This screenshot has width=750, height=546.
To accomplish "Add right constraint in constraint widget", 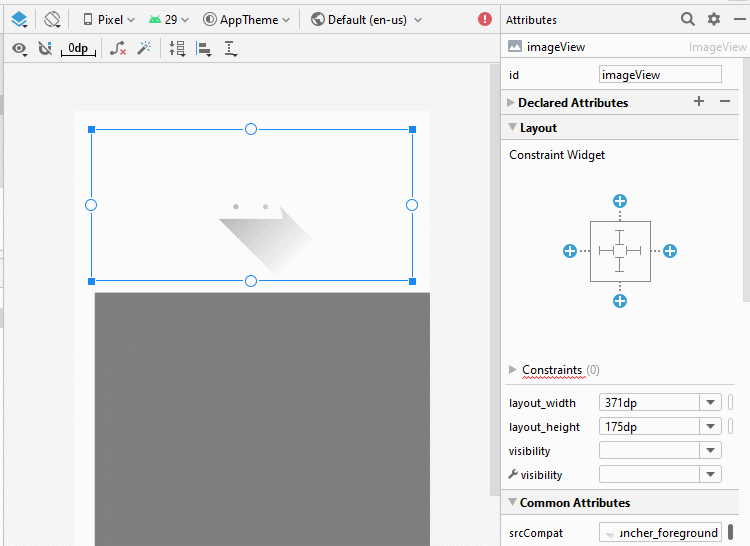I will (x=670, y=251).
